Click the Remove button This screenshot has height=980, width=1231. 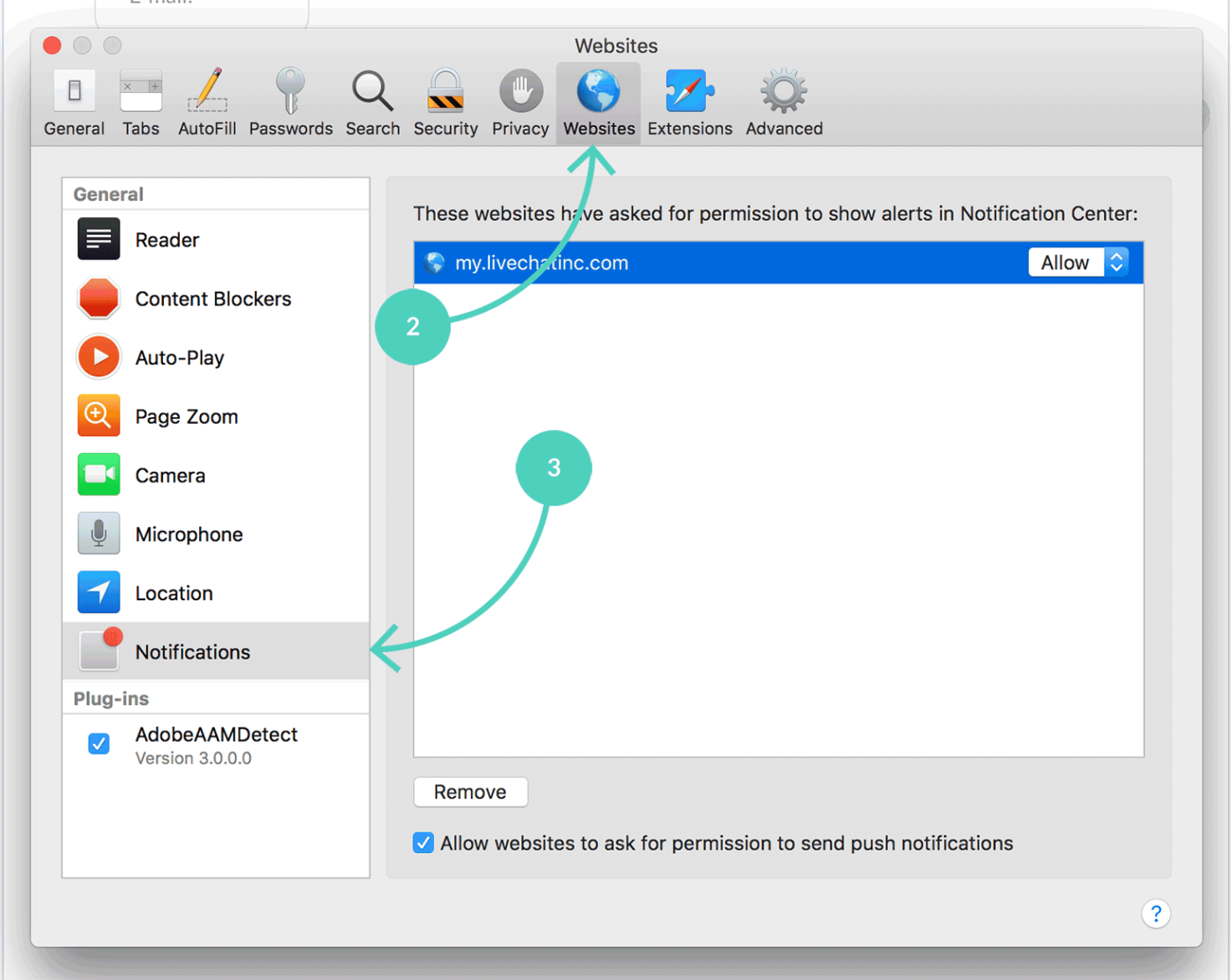point(471,792)
